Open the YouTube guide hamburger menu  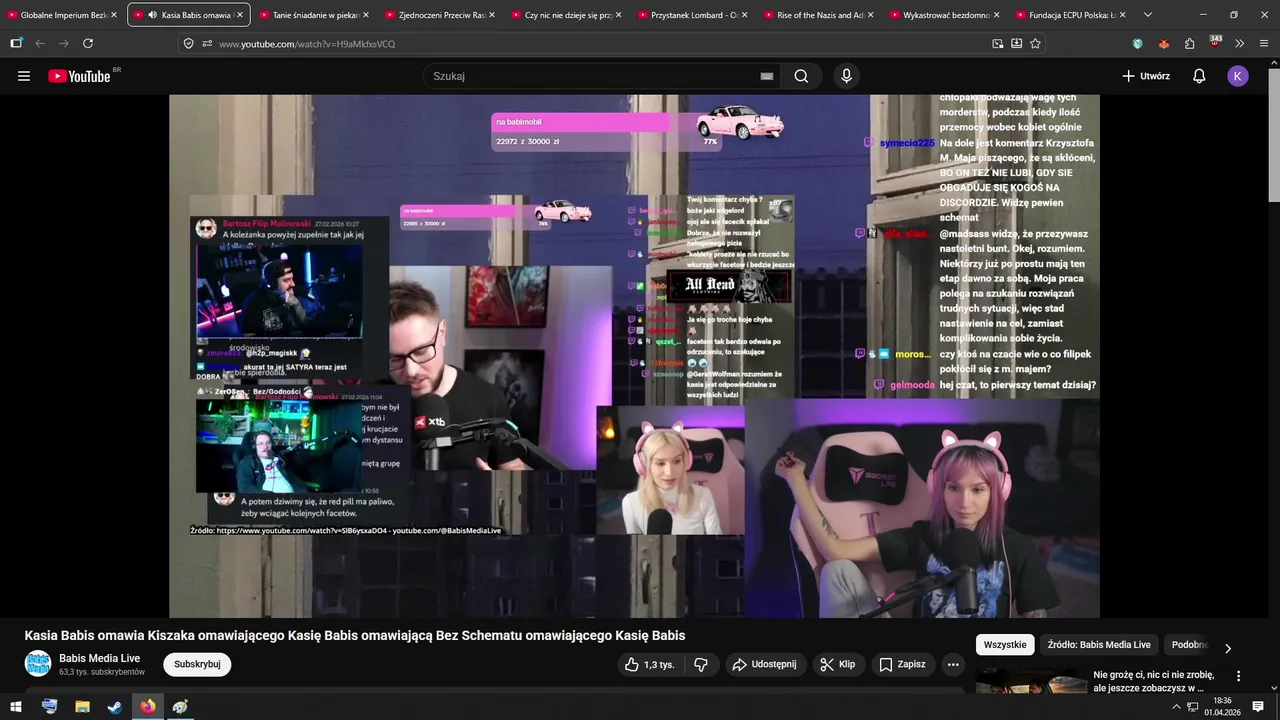click(24, 76)
